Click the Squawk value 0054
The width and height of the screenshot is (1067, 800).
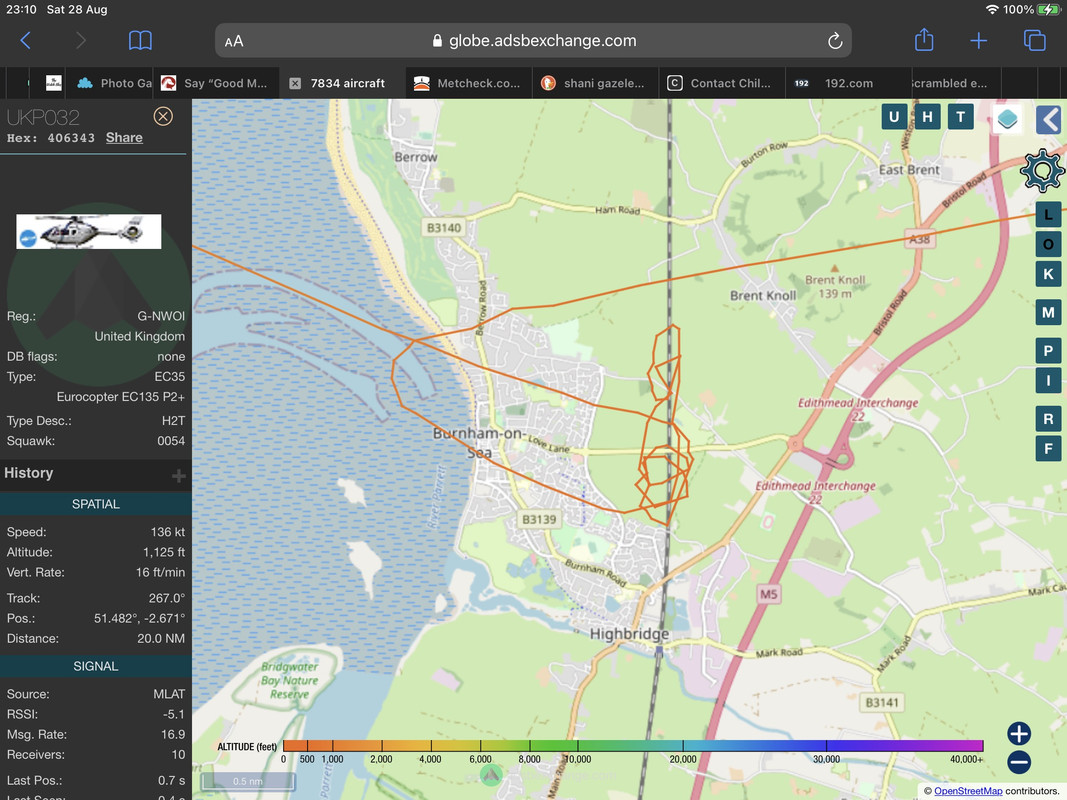[x=171, y=441]
